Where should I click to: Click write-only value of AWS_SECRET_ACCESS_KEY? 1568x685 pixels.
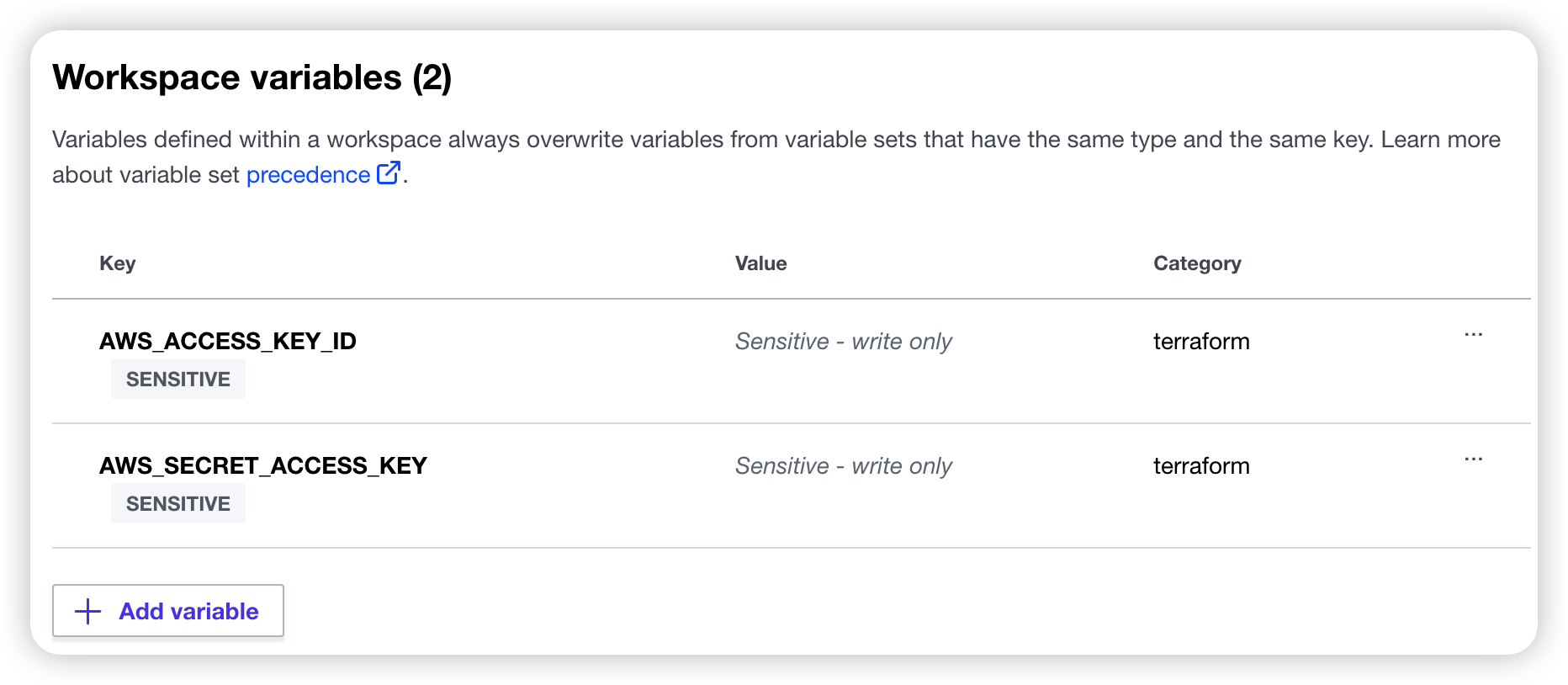click(x=844, y=465)
